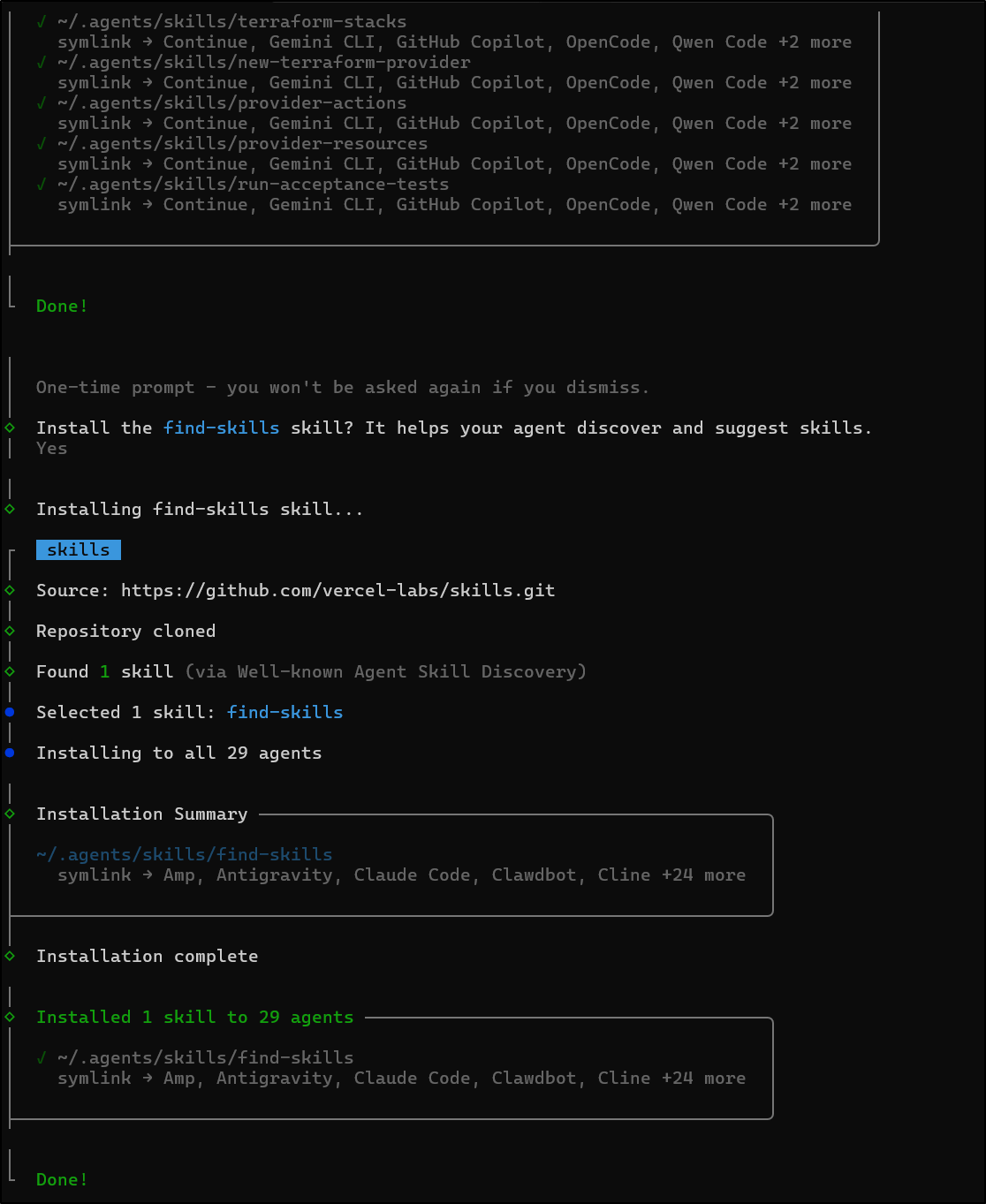The image size is (986, 1204).
Task: Click the diamond icon beside Repository cloned
Action: (10, 631)
